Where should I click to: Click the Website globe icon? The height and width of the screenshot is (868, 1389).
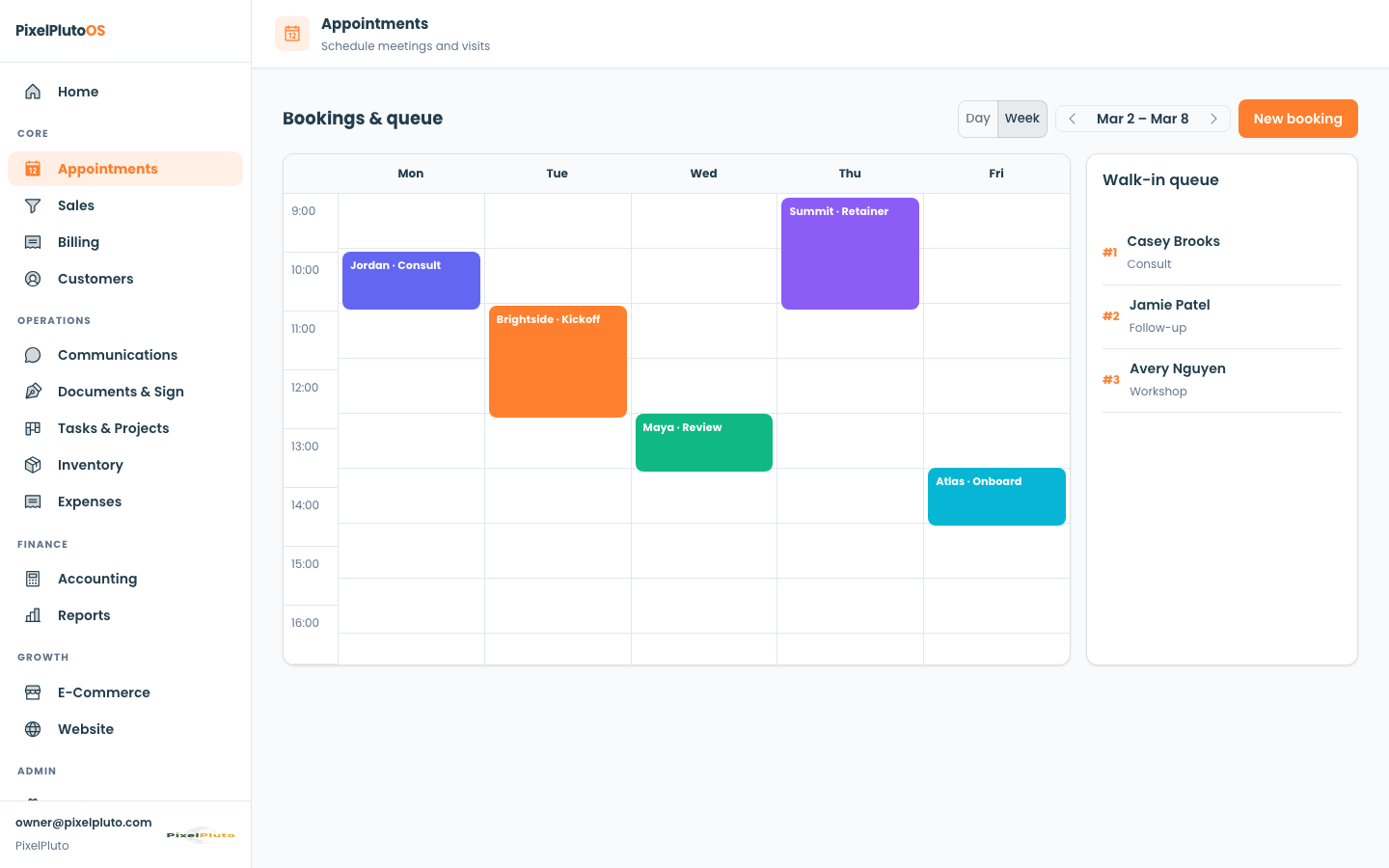point(33,729)
